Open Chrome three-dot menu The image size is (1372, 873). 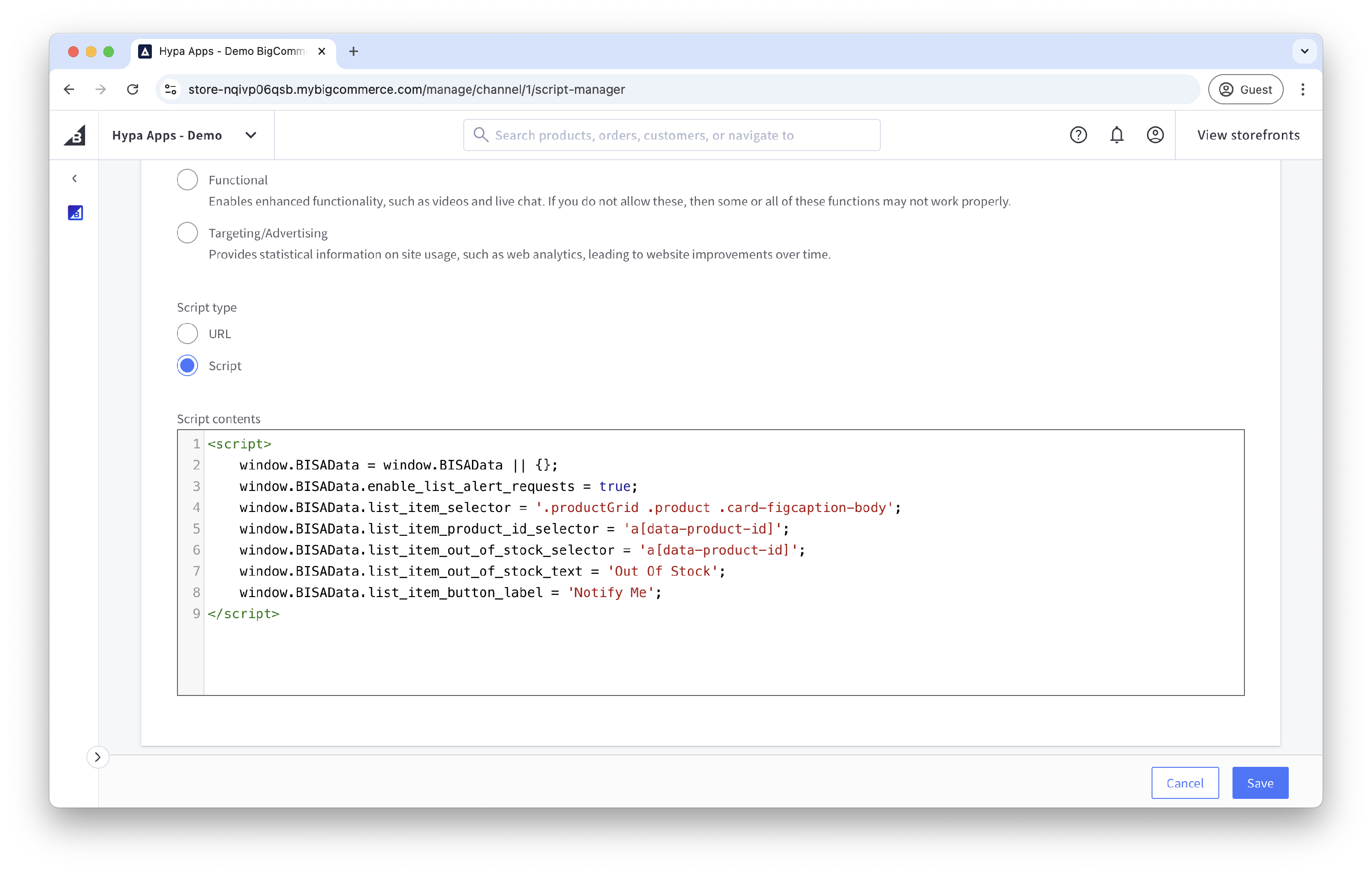point(1302,90)
